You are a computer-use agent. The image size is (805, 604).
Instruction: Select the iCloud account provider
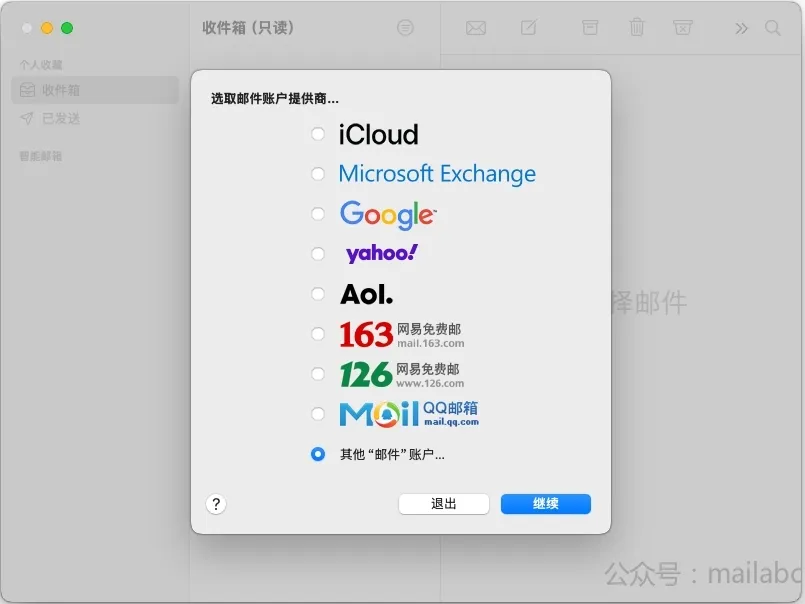tap(318, 134)
